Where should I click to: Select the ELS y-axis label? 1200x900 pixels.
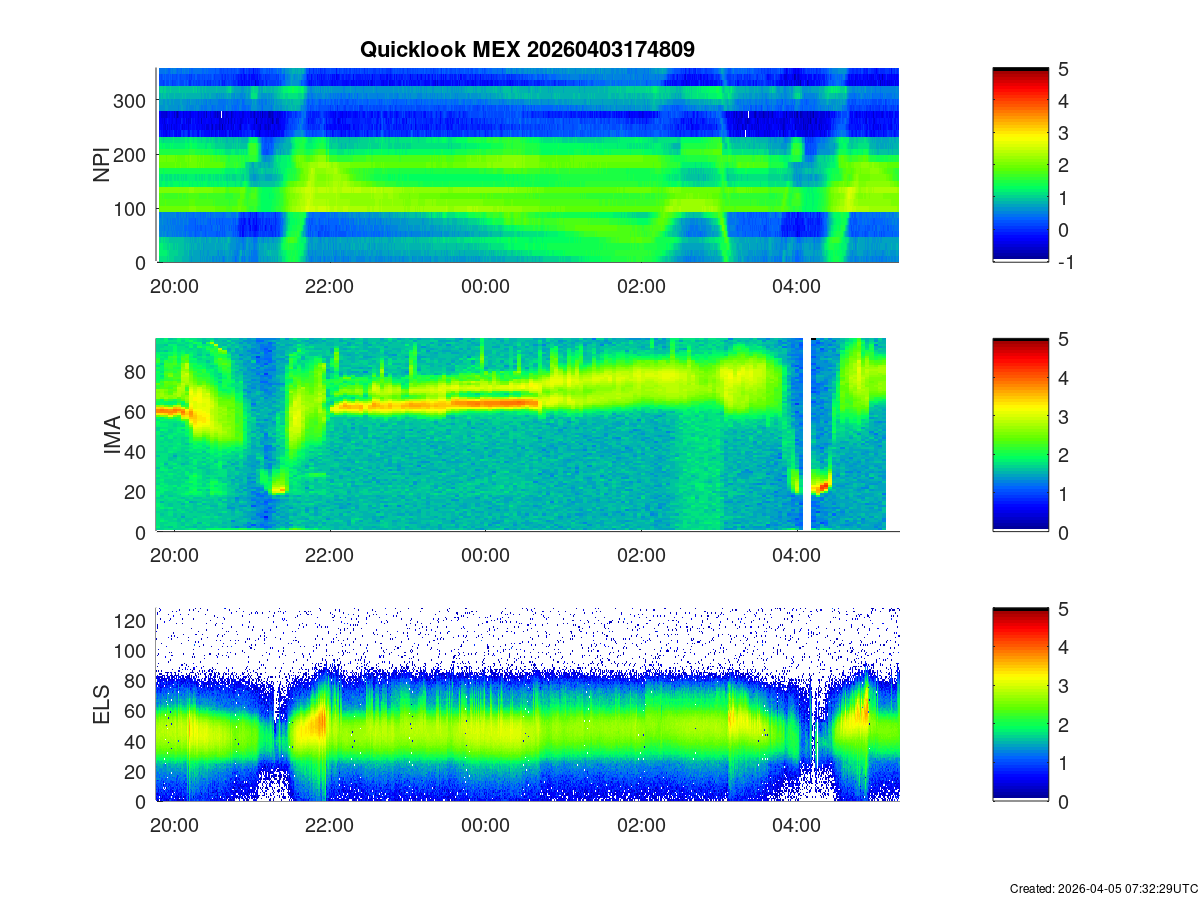(101, 705)
